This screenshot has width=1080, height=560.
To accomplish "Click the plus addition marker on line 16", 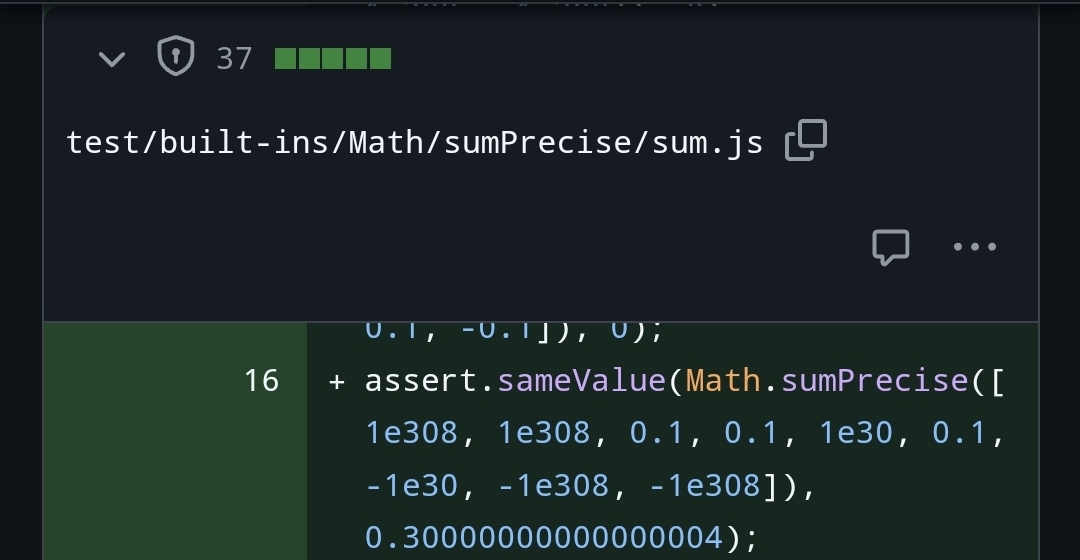I will tap(337, 381).
